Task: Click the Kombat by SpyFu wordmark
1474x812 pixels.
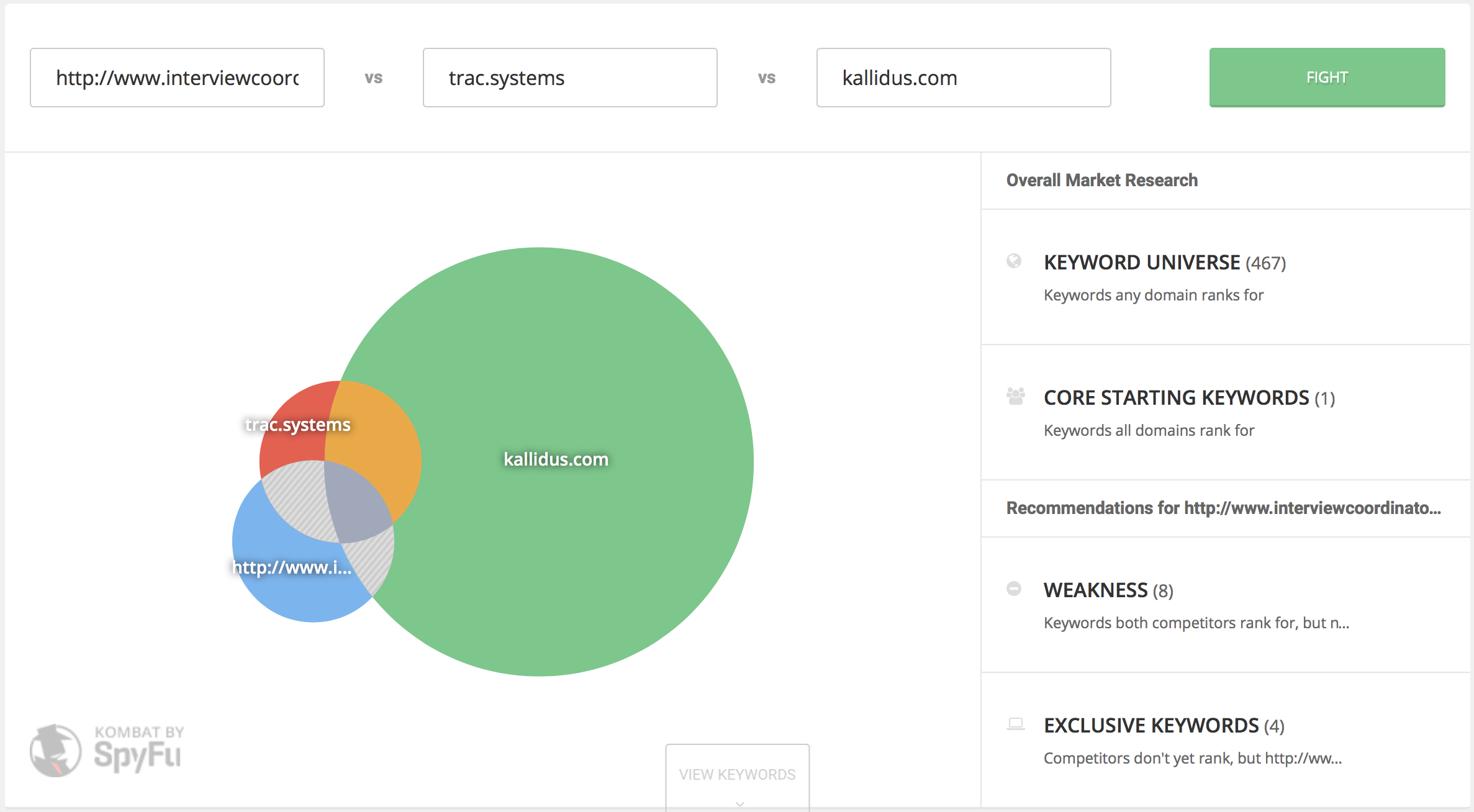Action: click(x=138, y=749)
